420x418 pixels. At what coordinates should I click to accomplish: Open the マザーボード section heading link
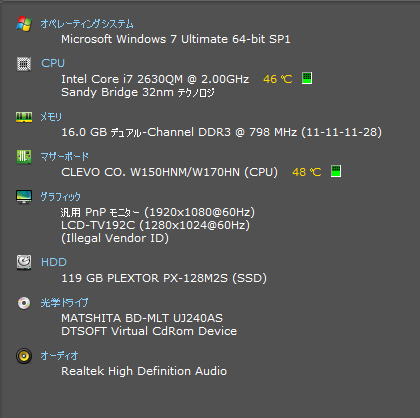coord(65,156)
